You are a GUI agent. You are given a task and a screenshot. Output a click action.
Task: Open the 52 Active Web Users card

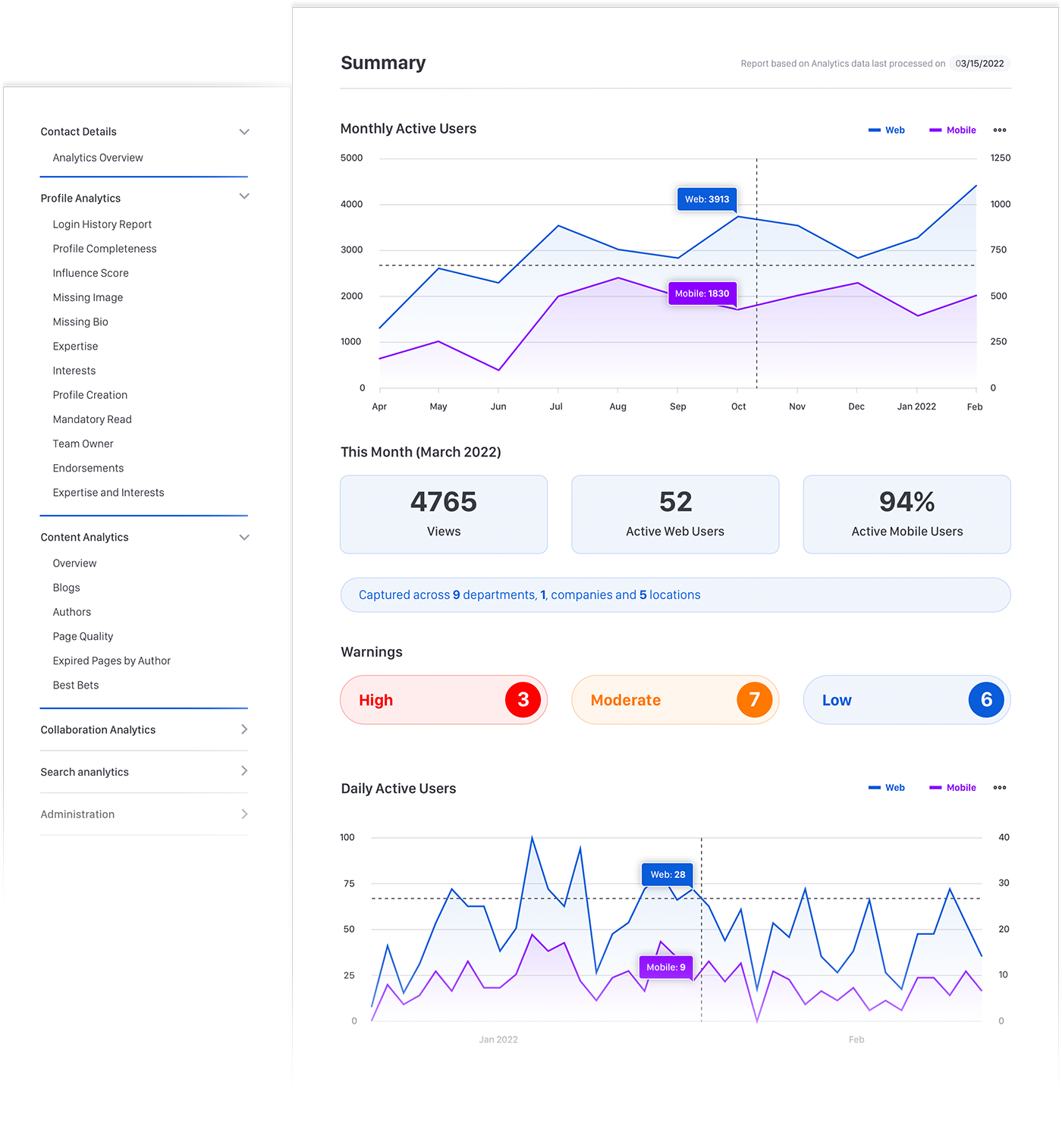point(675,514)
